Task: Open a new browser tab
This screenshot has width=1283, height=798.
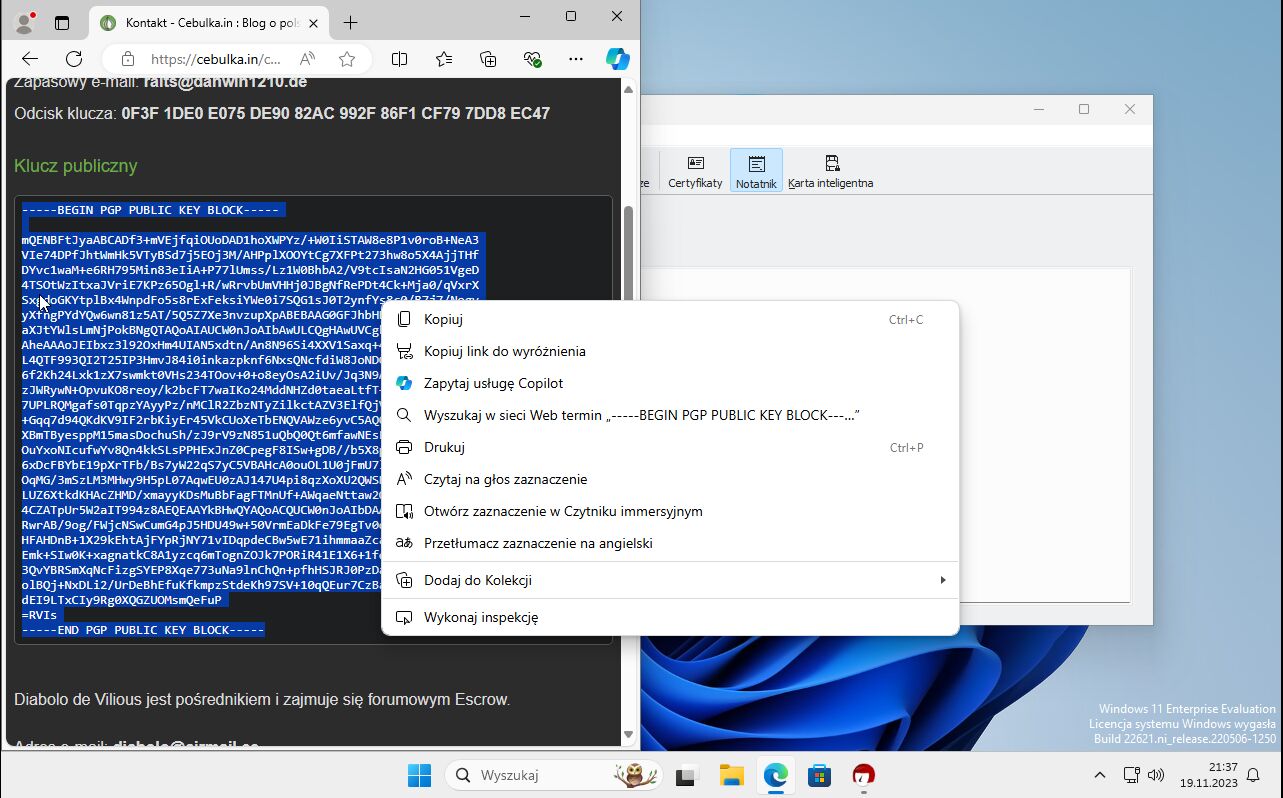Action: [x=350, y=22]
